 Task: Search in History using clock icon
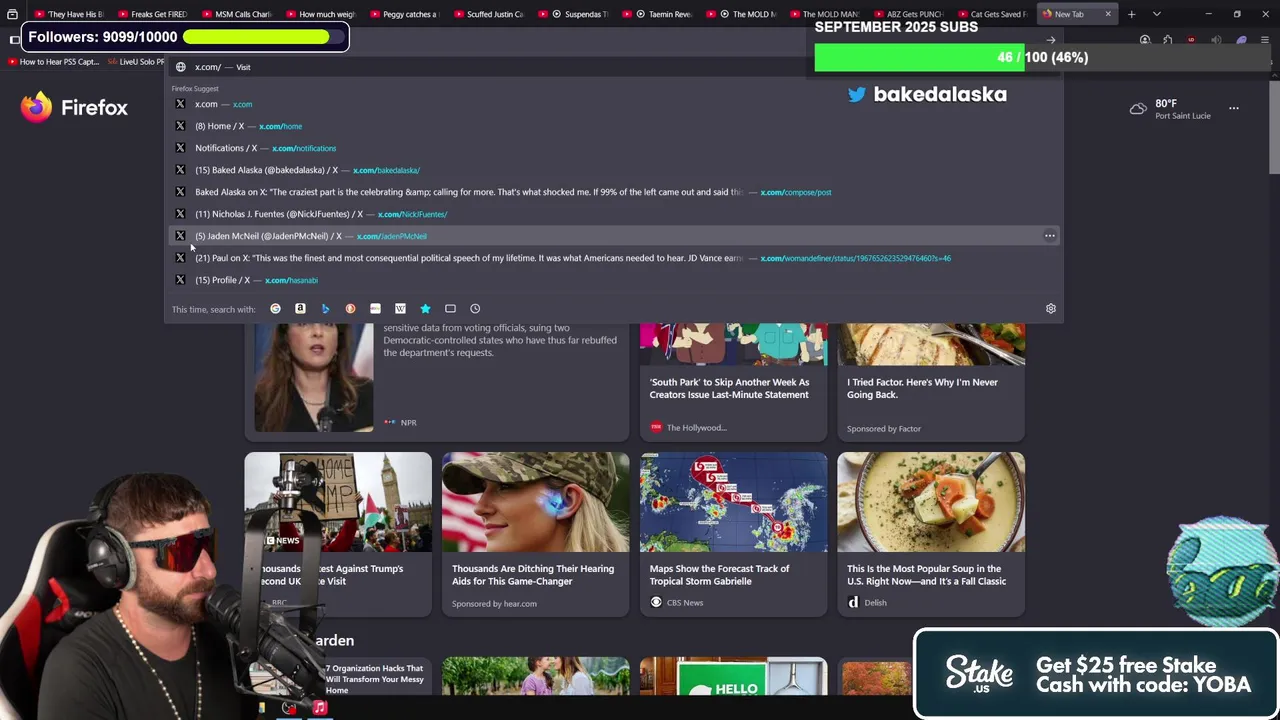tap(475, 309)
